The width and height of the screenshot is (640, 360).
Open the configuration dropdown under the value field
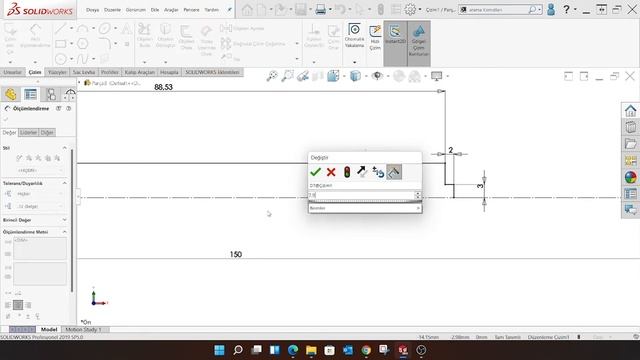(365, 208)
